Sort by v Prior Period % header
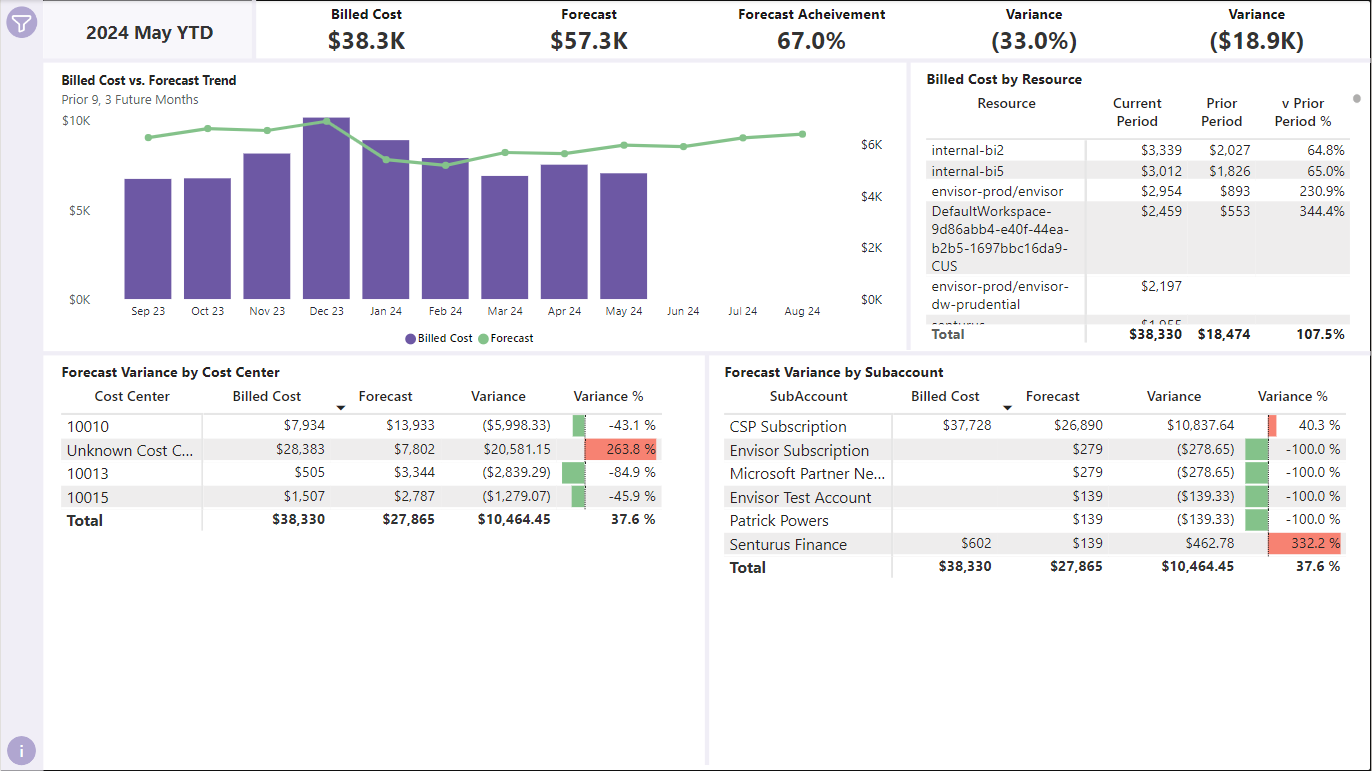1372x771 pixels. click(x=1303, y=112)
